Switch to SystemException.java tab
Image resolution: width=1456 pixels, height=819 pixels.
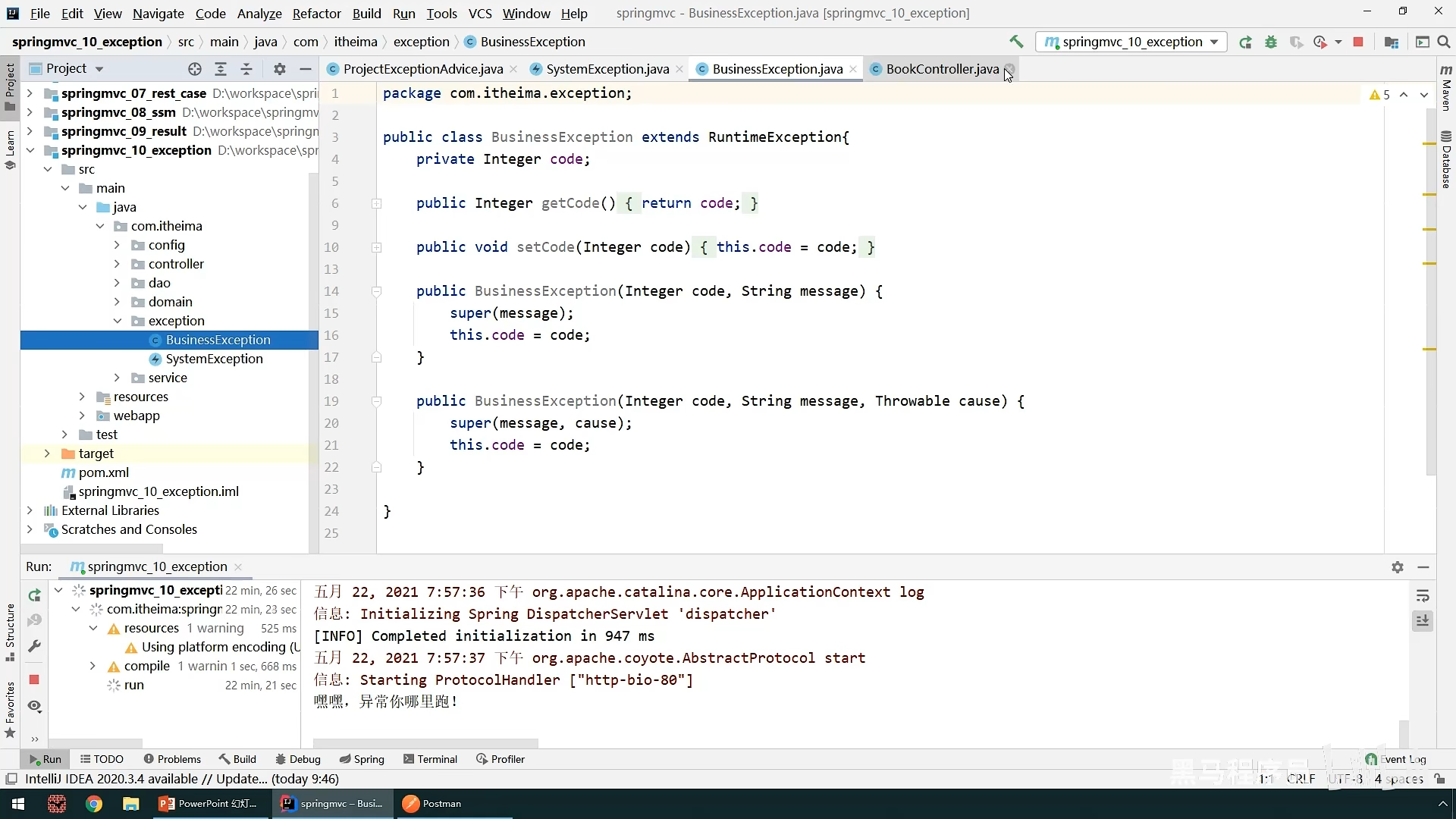tap(607, 69)
